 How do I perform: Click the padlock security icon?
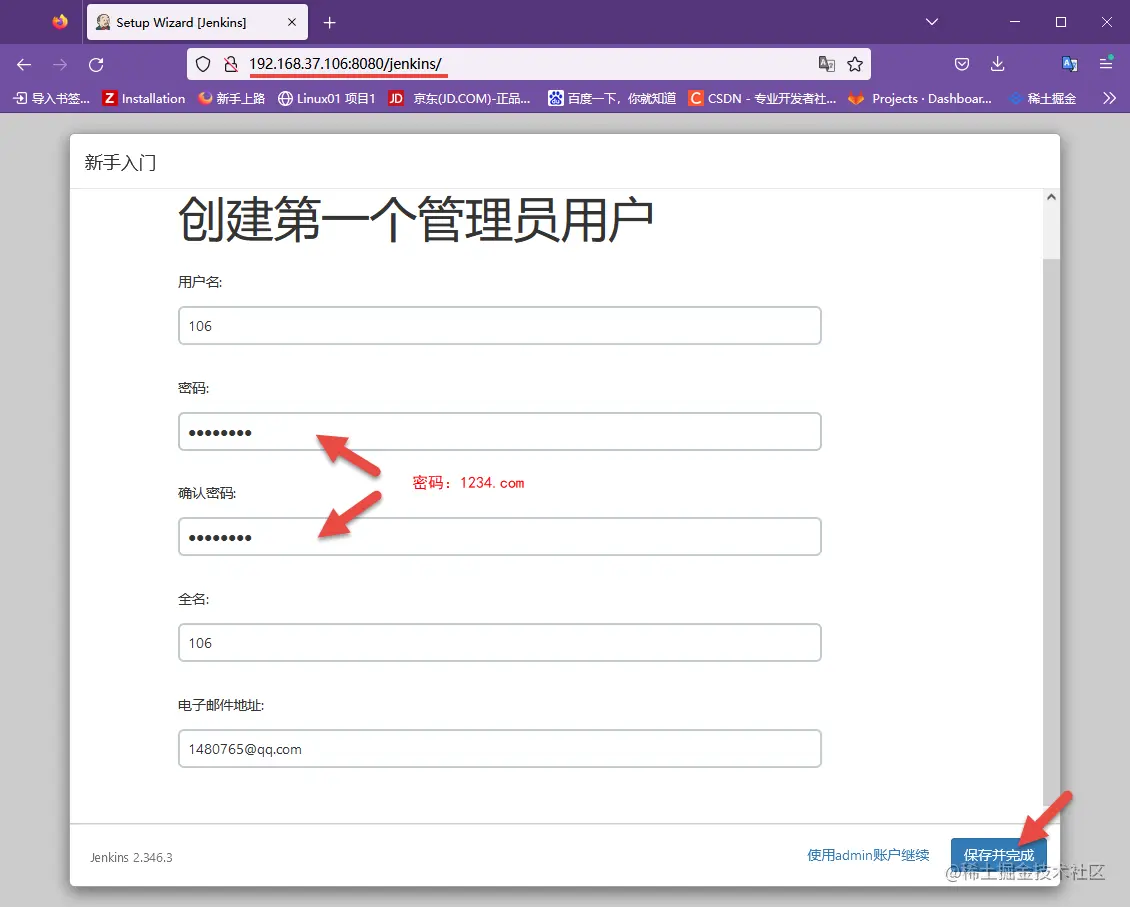pos(230,63)
